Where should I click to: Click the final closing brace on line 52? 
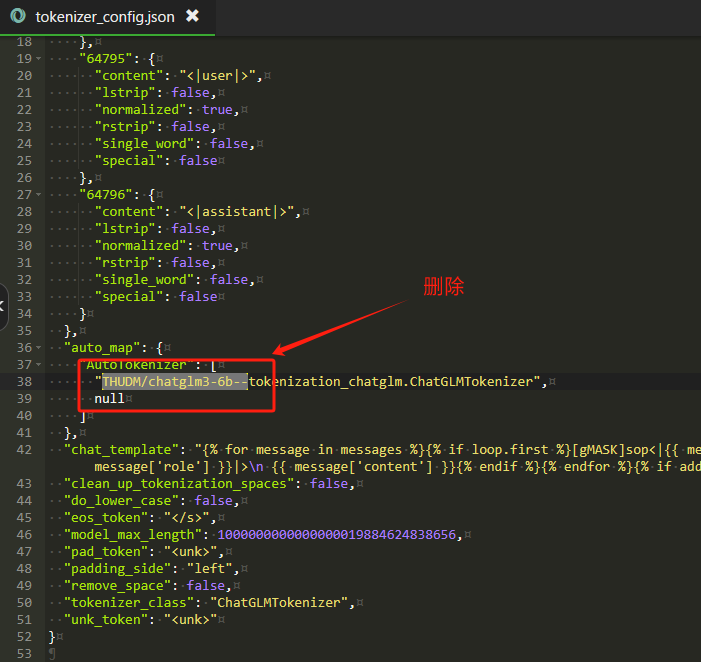[x=52, y=637]
